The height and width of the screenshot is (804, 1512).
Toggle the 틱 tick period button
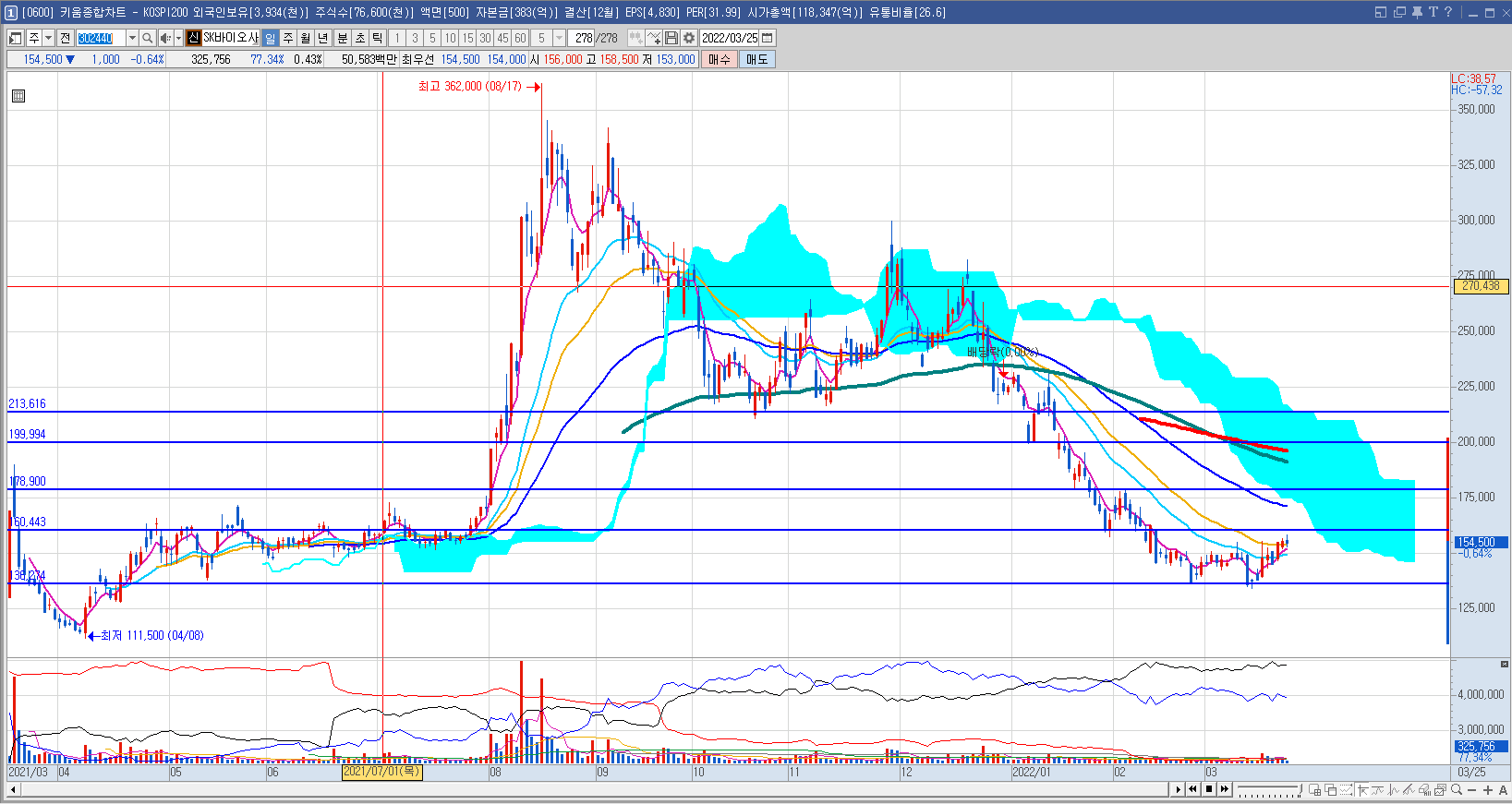coord(378,38)
